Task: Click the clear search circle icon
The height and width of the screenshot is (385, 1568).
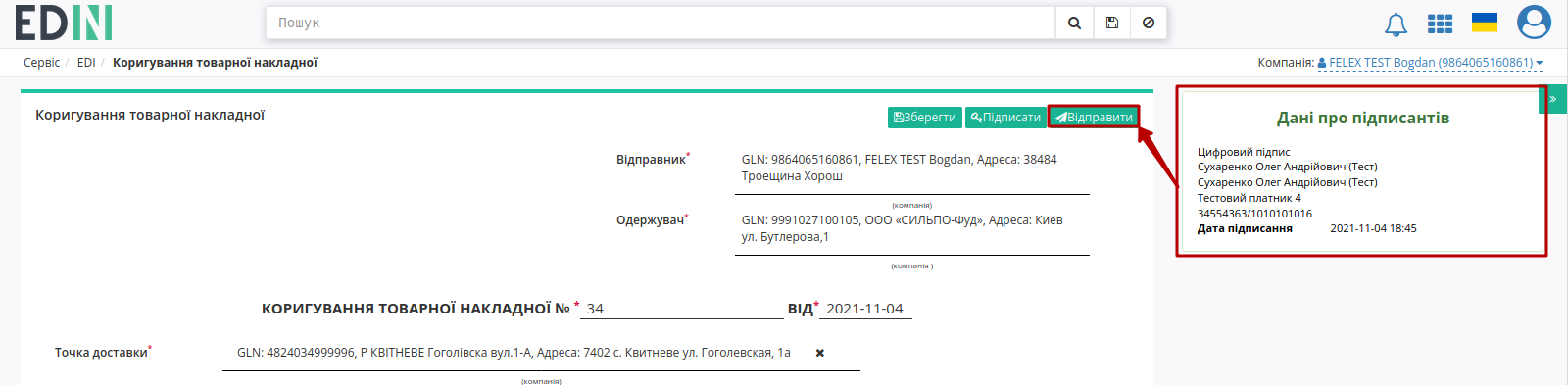Action: pyautogui.click(x=1149, y=23)
